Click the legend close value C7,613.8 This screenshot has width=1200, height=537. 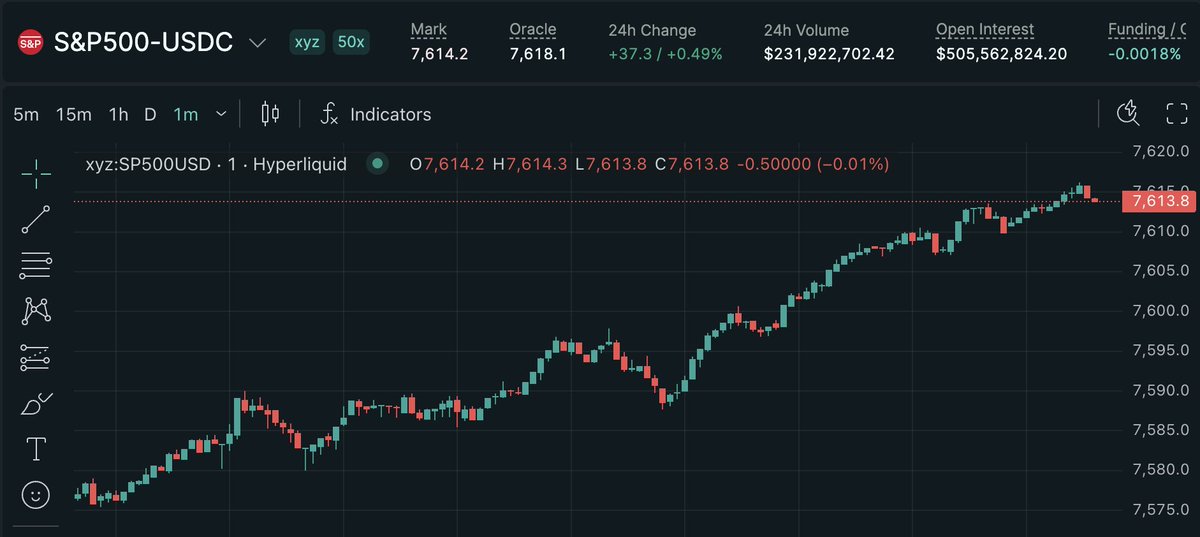click(x=690, y=163)
